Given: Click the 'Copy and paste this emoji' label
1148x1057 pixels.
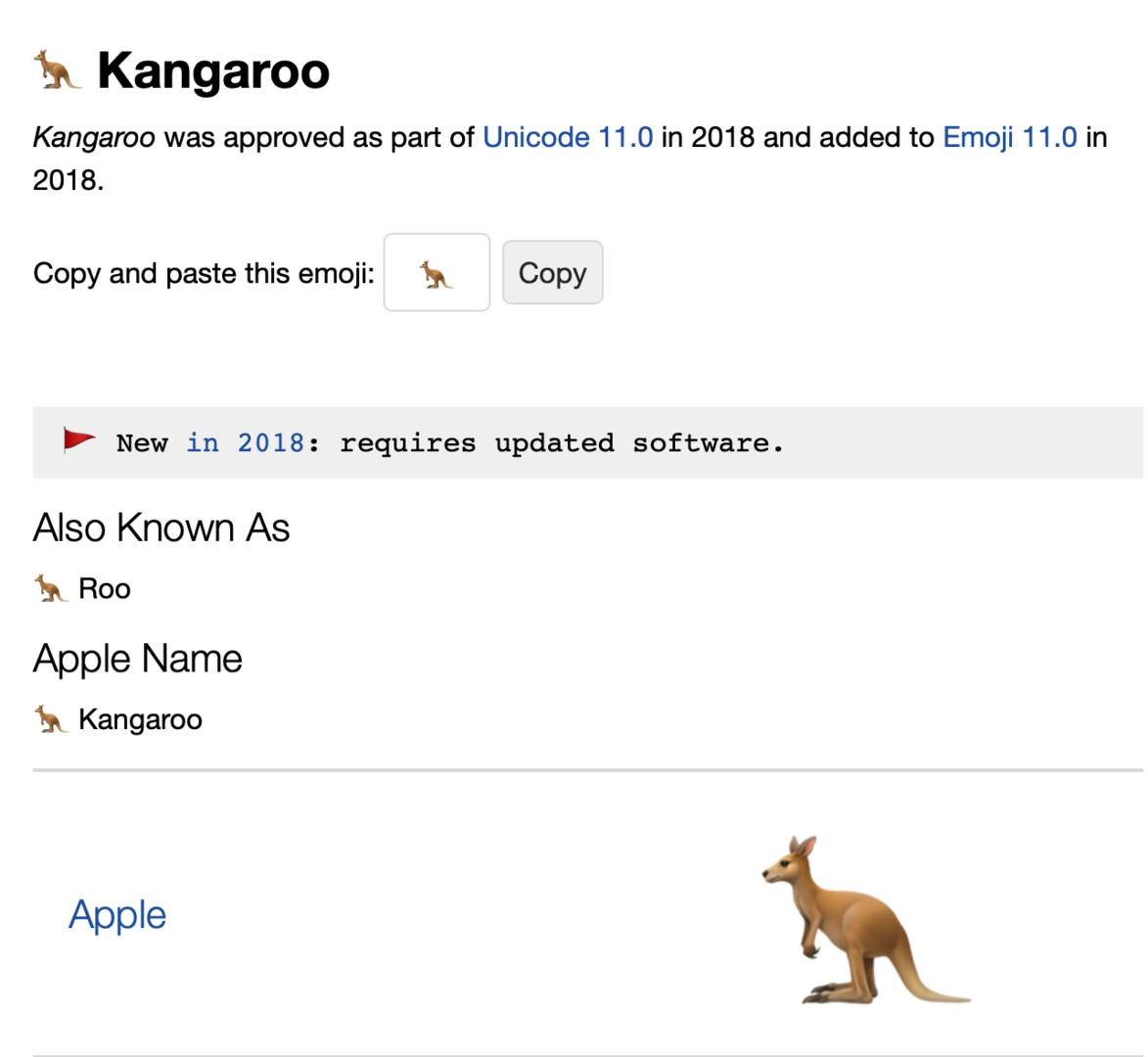Looking at the screenshot, I should coord(204,273).
